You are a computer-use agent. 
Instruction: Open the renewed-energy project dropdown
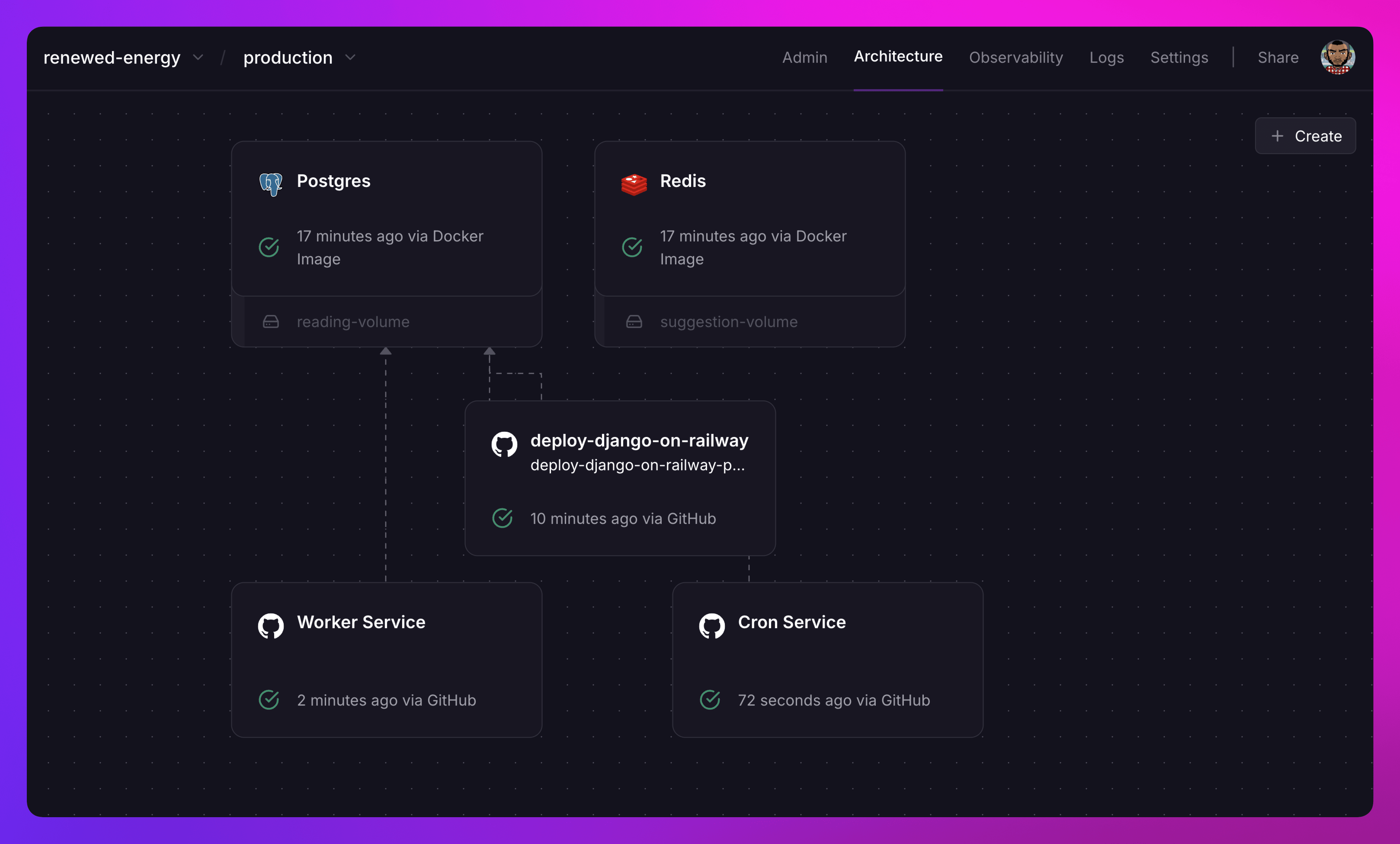point(198,58)
